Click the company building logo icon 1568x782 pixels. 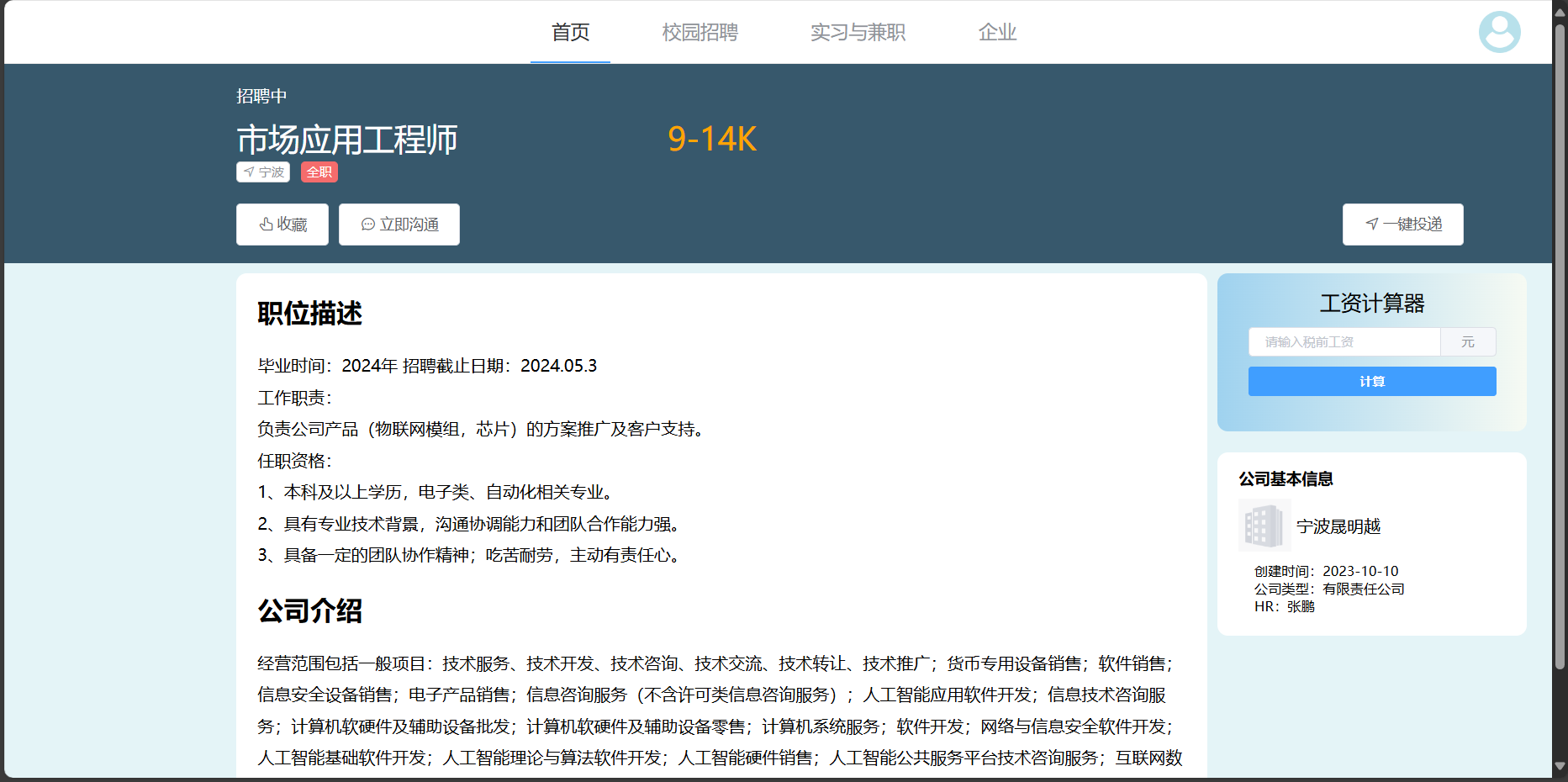(1264, 526)
